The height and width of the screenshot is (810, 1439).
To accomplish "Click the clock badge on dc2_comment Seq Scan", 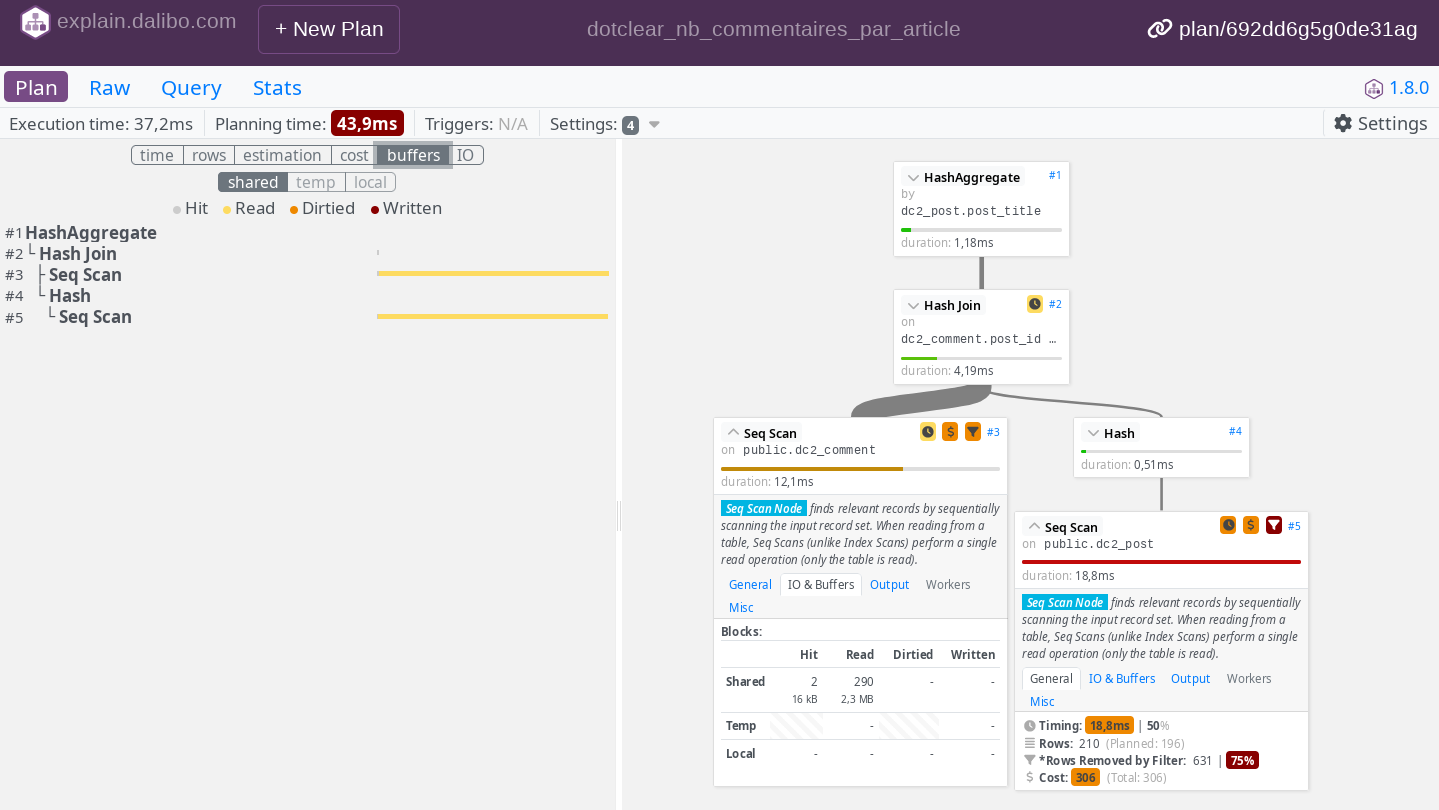I will [928, 432].
